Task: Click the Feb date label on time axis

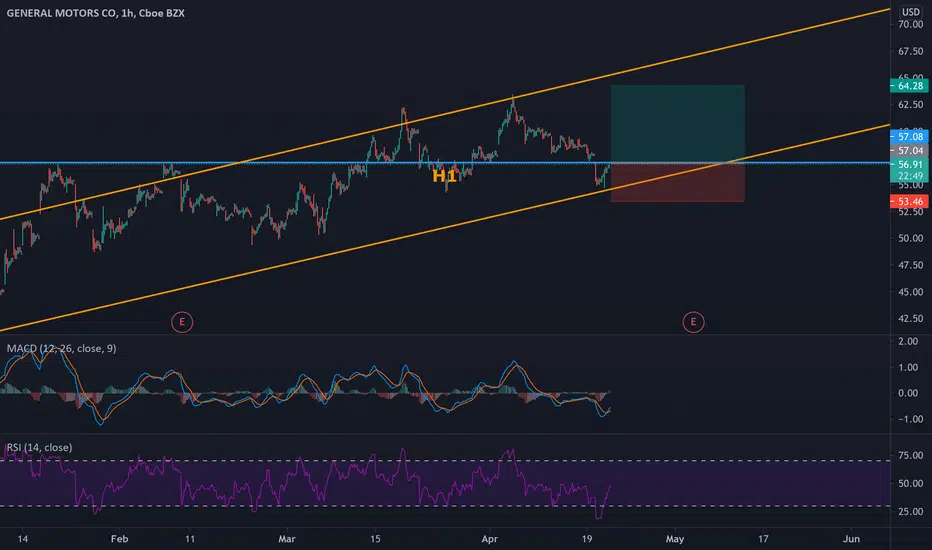Action: pos(119,539)
